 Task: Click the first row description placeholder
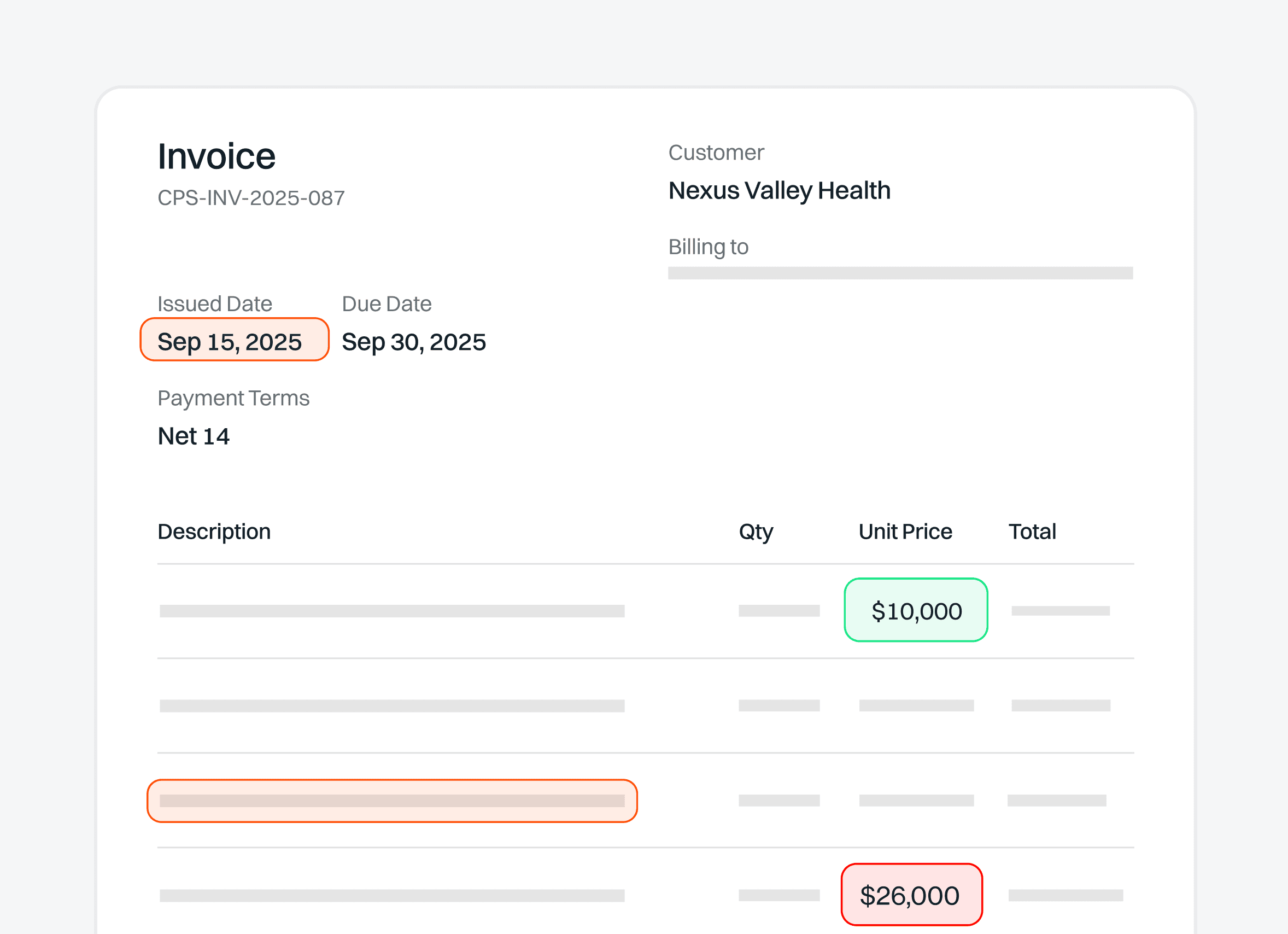(392, 611)
